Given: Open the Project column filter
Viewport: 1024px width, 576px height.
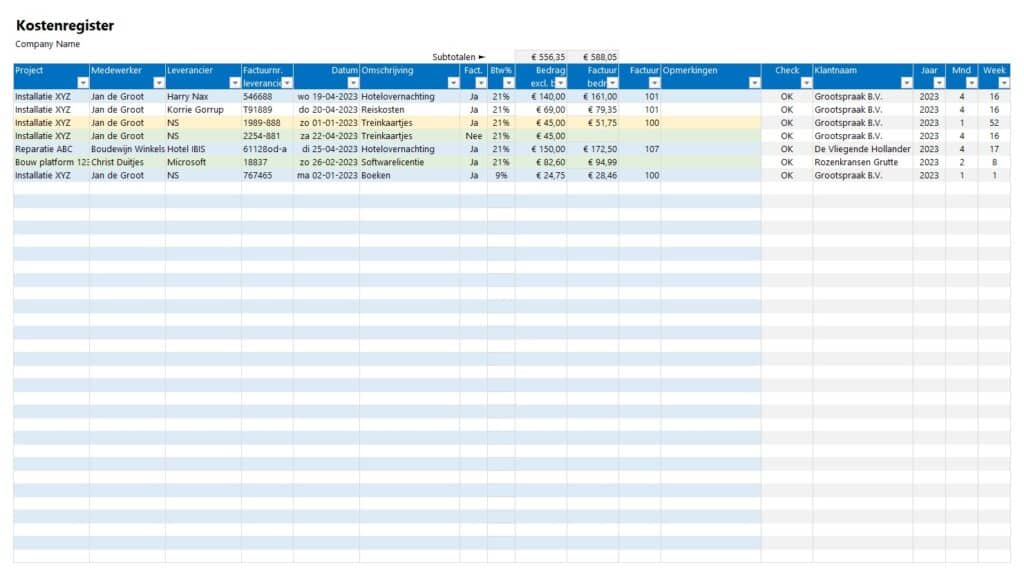Looking at the screenshot, I should tap(82, 80).
